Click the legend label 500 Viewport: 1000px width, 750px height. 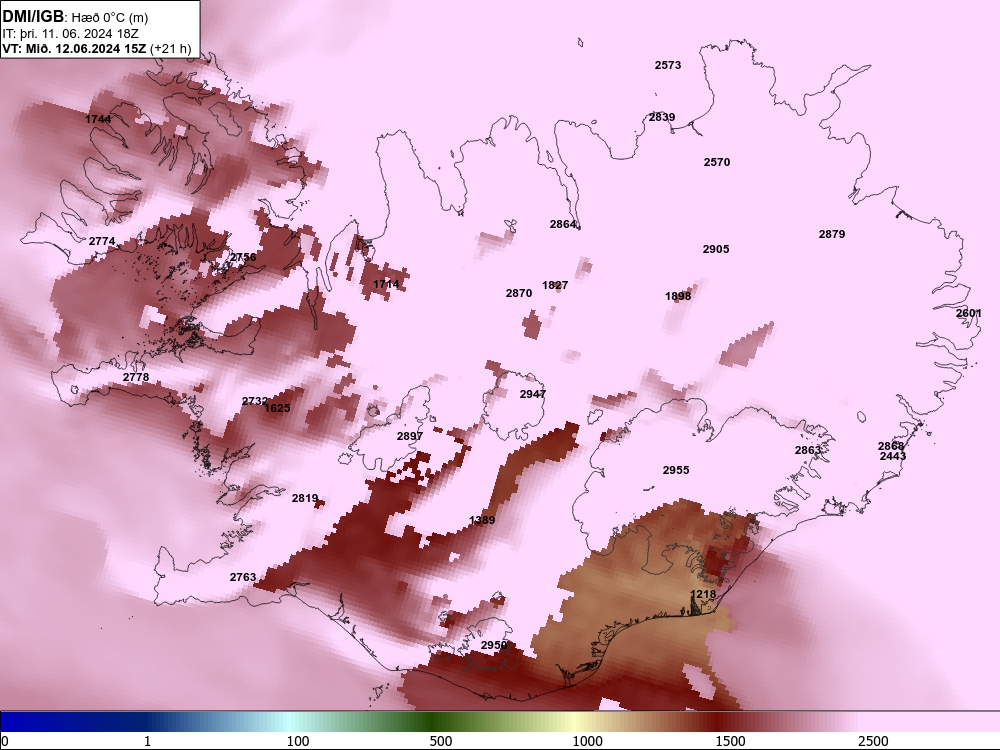pyautogui.click(x=441, y=741)
